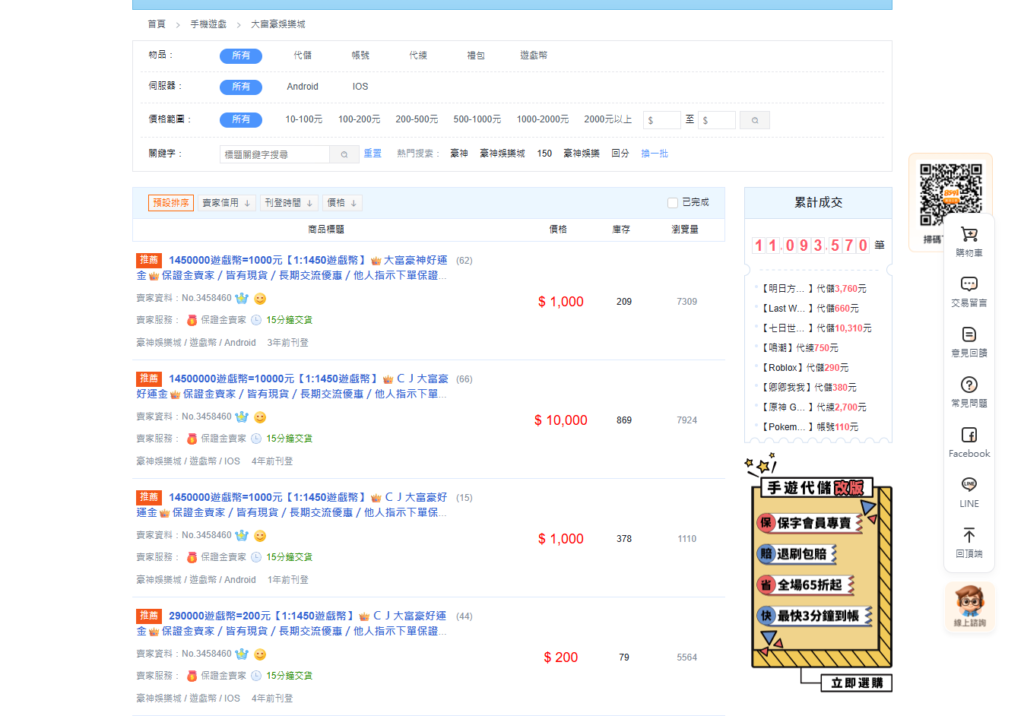Sort listings by 價格
Screen dimensions: 1024x716
(342, 203)
